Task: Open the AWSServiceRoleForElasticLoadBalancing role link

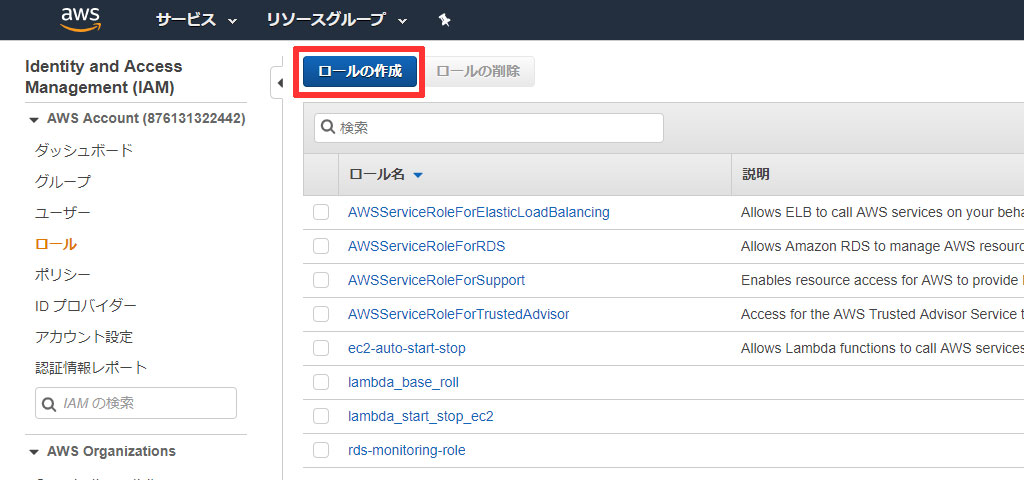Action: pyautogui.click(x=479, y=212)
